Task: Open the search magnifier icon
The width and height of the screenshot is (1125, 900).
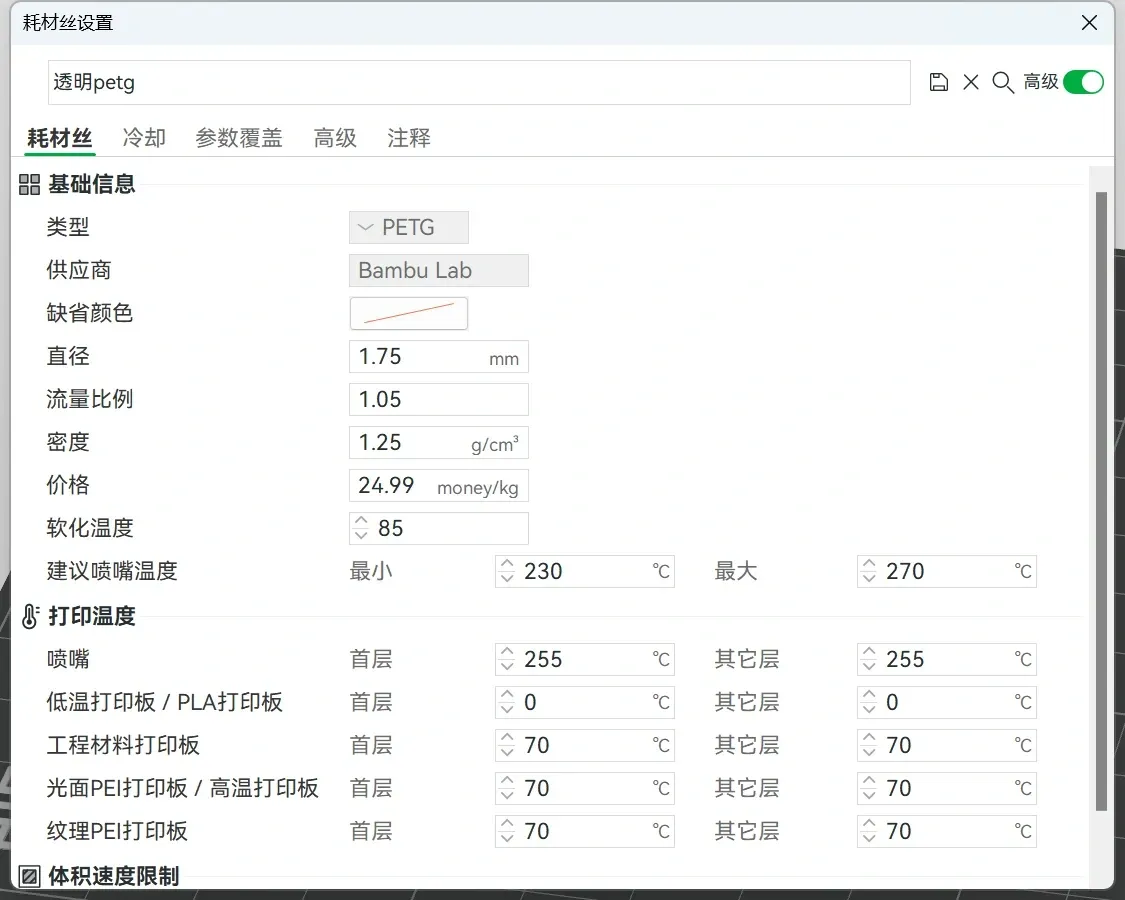Action: point(1003,83)
